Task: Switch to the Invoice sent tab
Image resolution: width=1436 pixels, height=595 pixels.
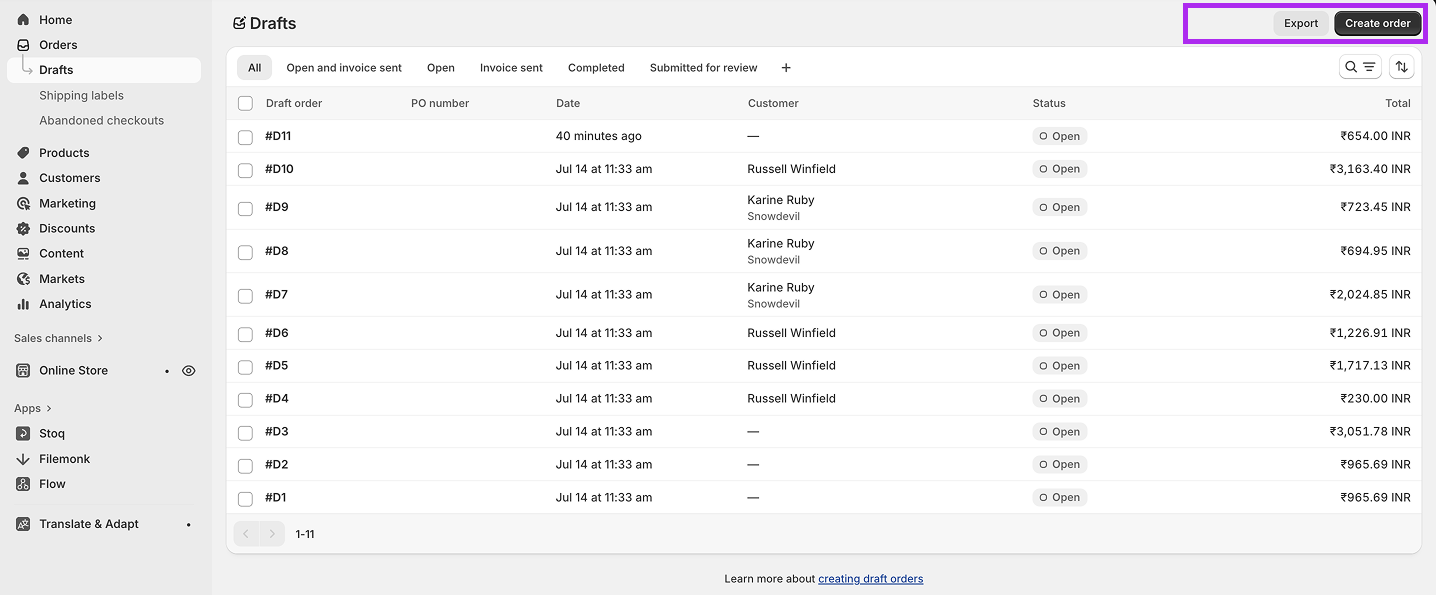Action: point(511,68)
